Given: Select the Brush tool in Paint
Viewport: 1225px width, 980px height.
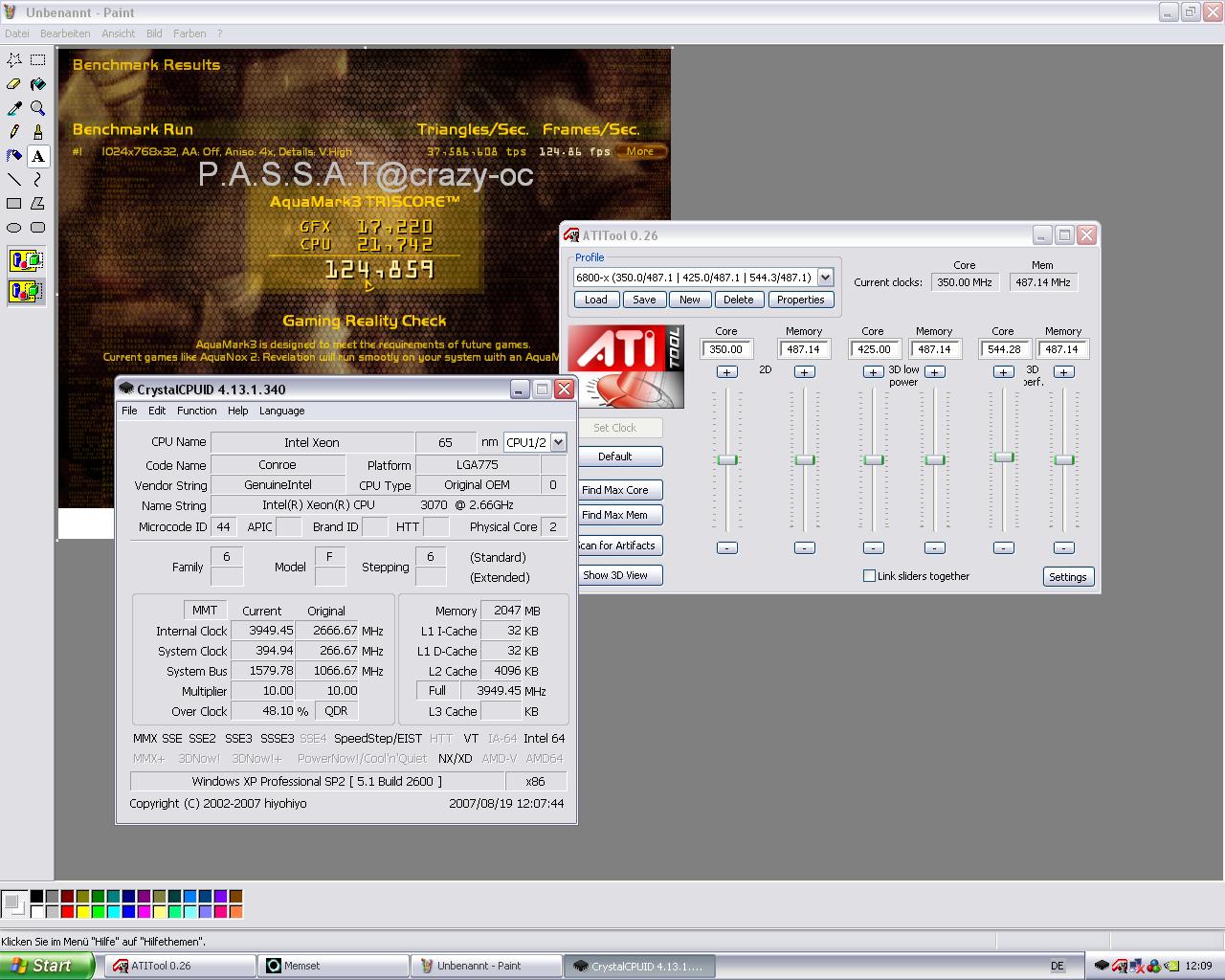Looking at the screenshot, I should tap(38, 132).
